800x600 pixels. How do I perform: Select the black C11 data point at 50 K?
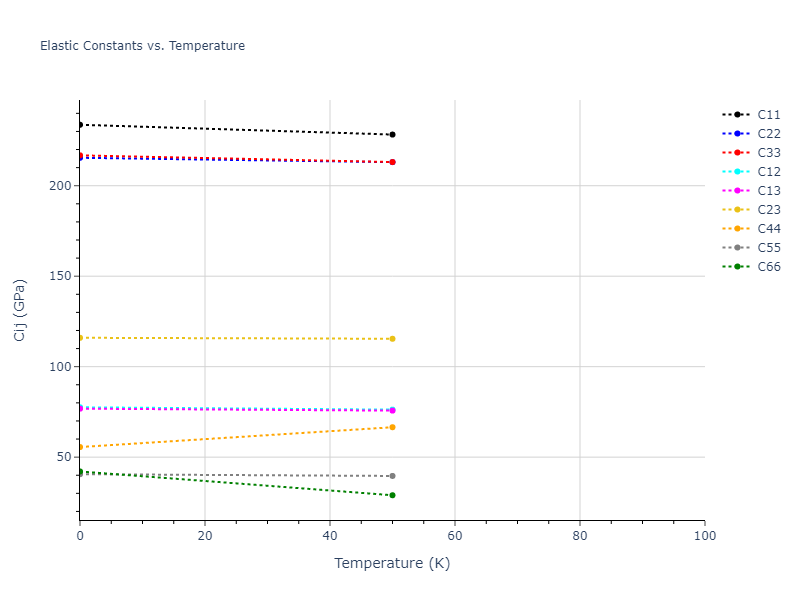[392, 134]
